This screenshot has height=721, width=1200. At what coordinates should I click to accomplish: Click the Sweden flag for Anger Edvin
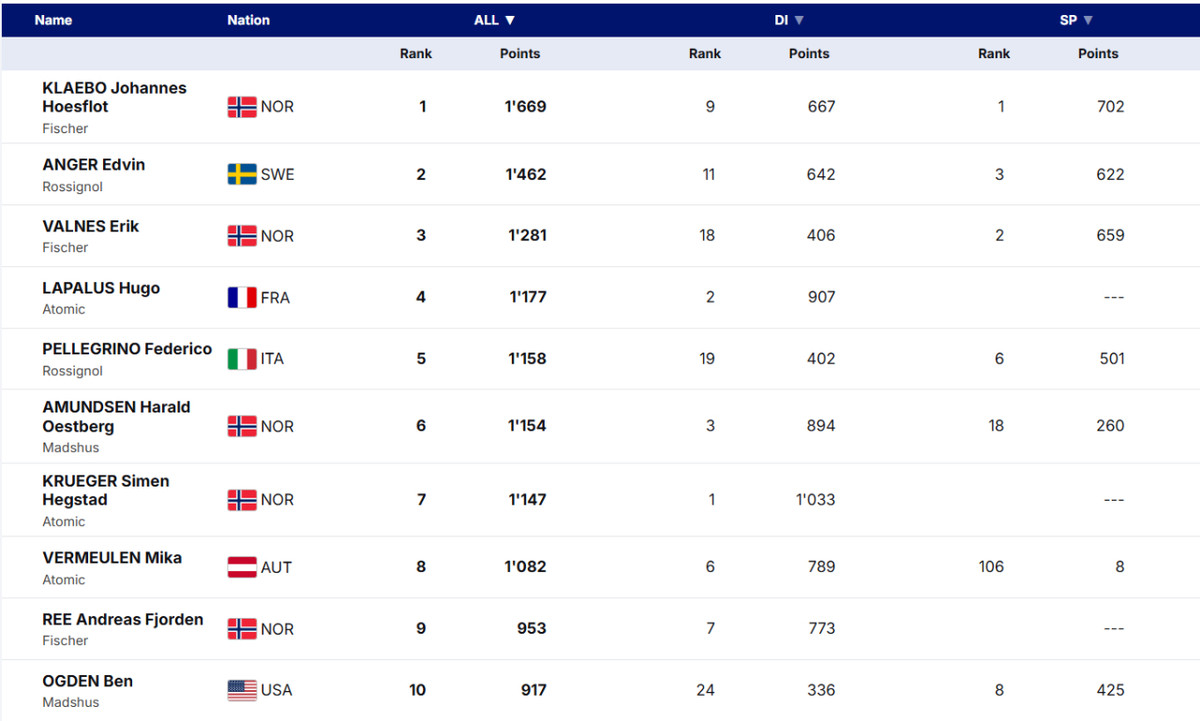click(x=242, y=175)
